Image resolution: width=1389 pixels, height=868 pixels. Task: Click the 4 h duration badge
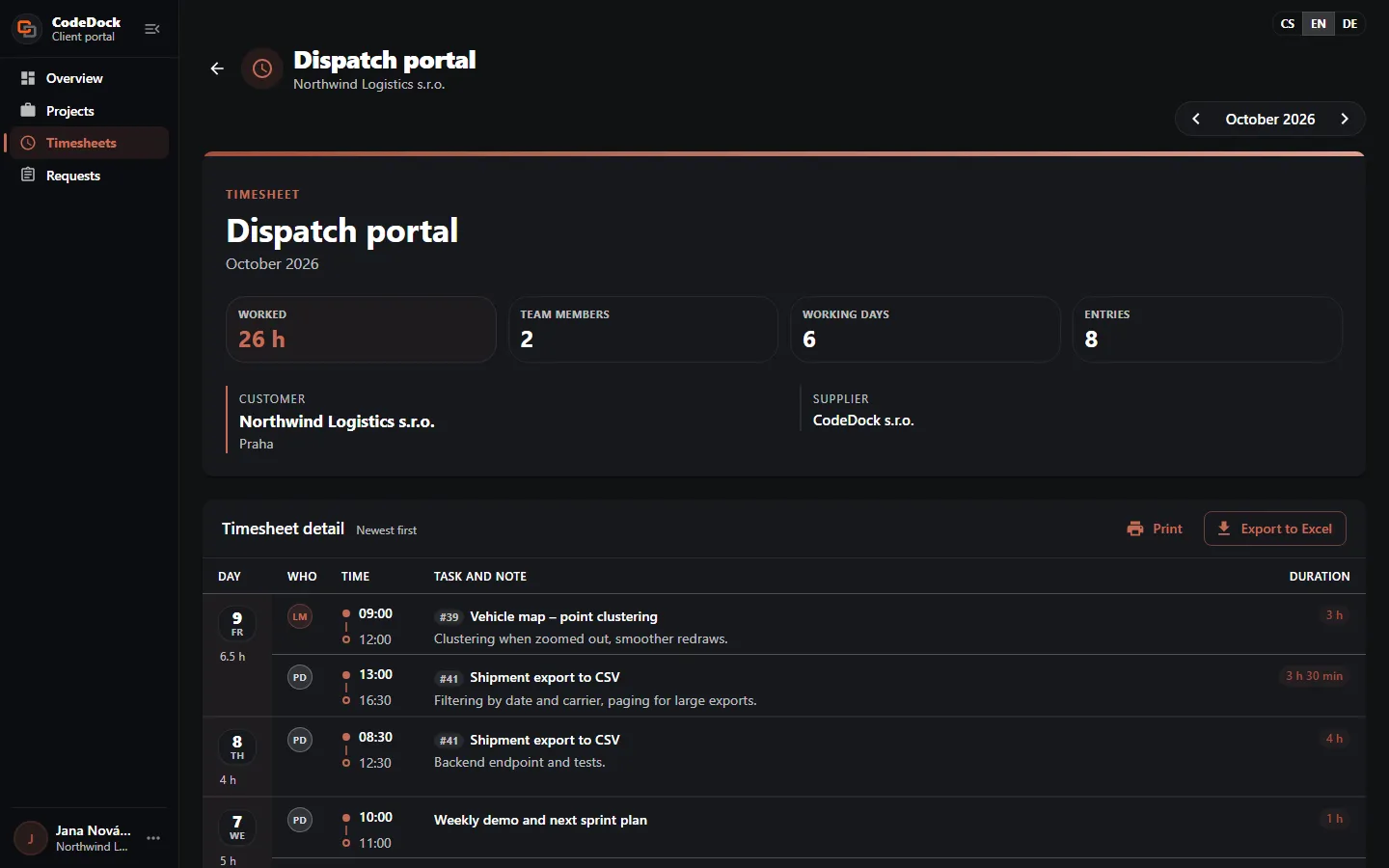click(x=1334, y=739)
